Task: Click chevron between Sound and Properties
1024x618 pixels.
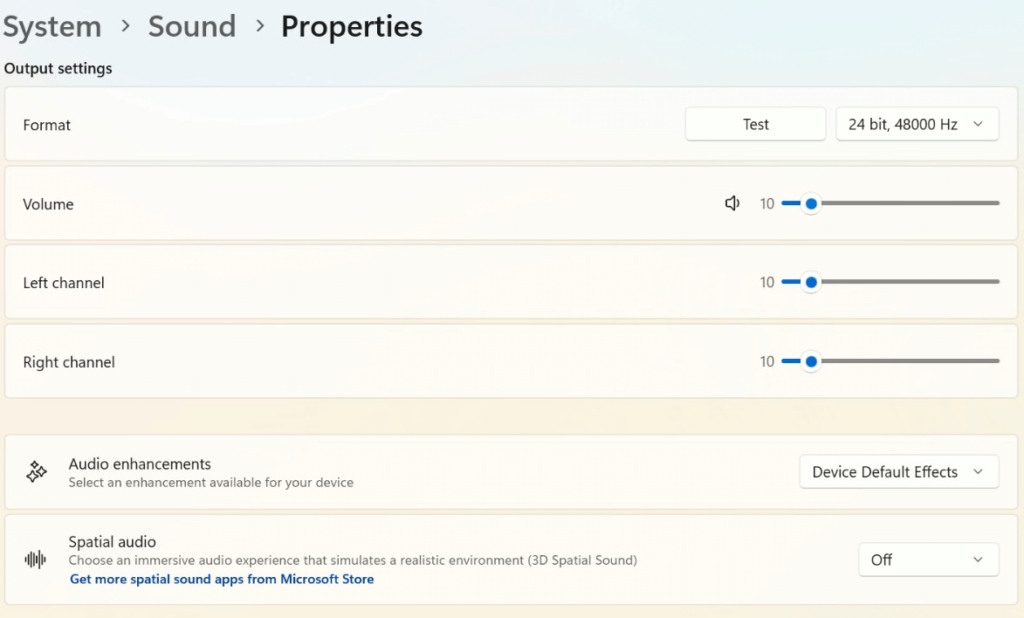Action: pos(260,27)
